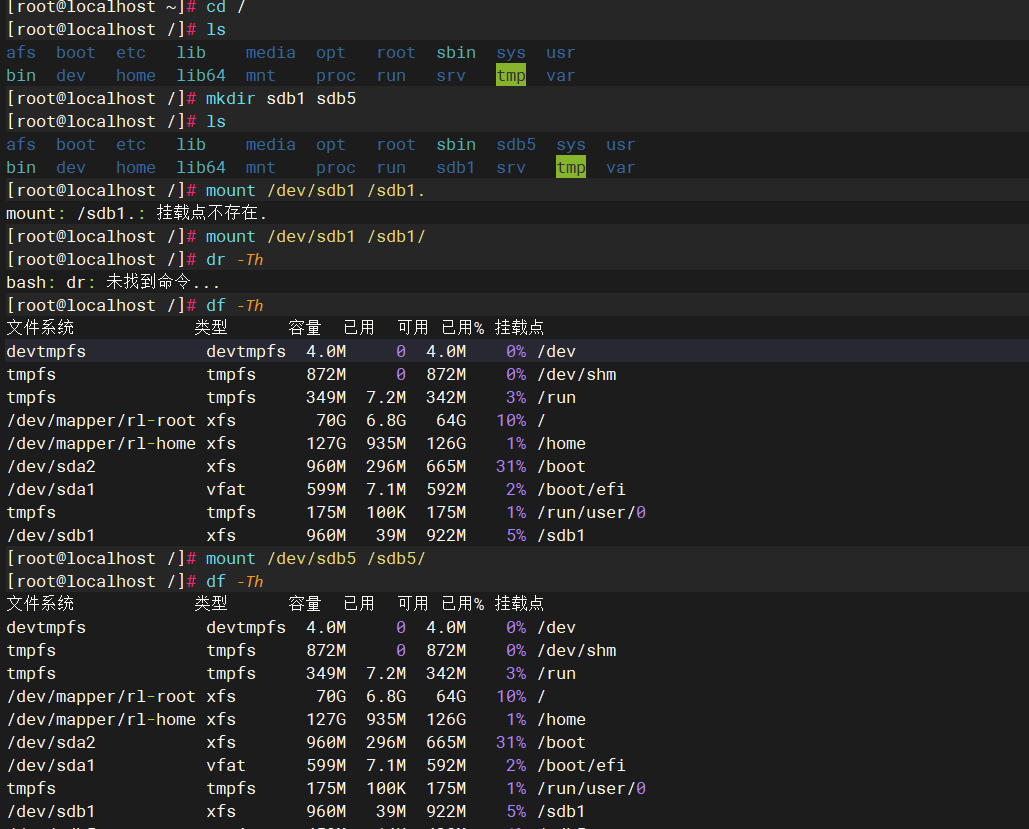Click '/dev/sda1' filesystem in second df output
Image resolution: width=1029 pixels, height=829 pixels.
(x=51, y=765)
